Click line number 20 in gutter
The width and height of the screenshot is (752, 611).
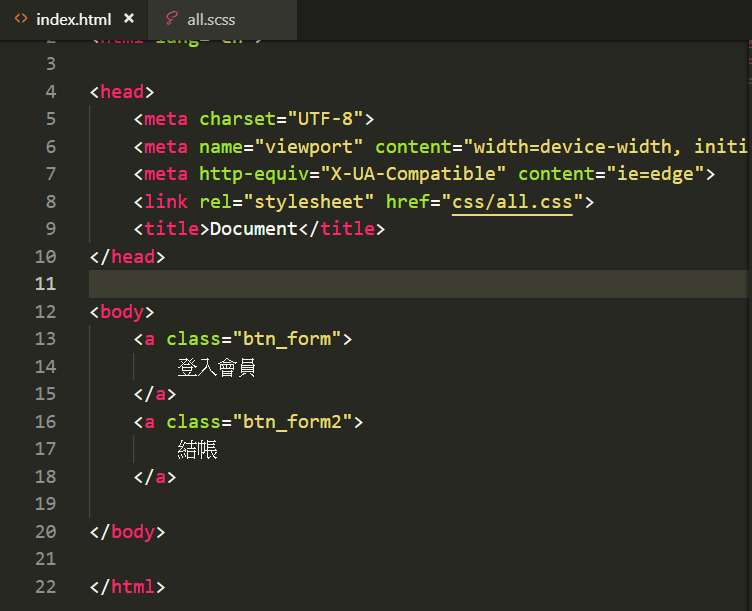click(46, 532)
